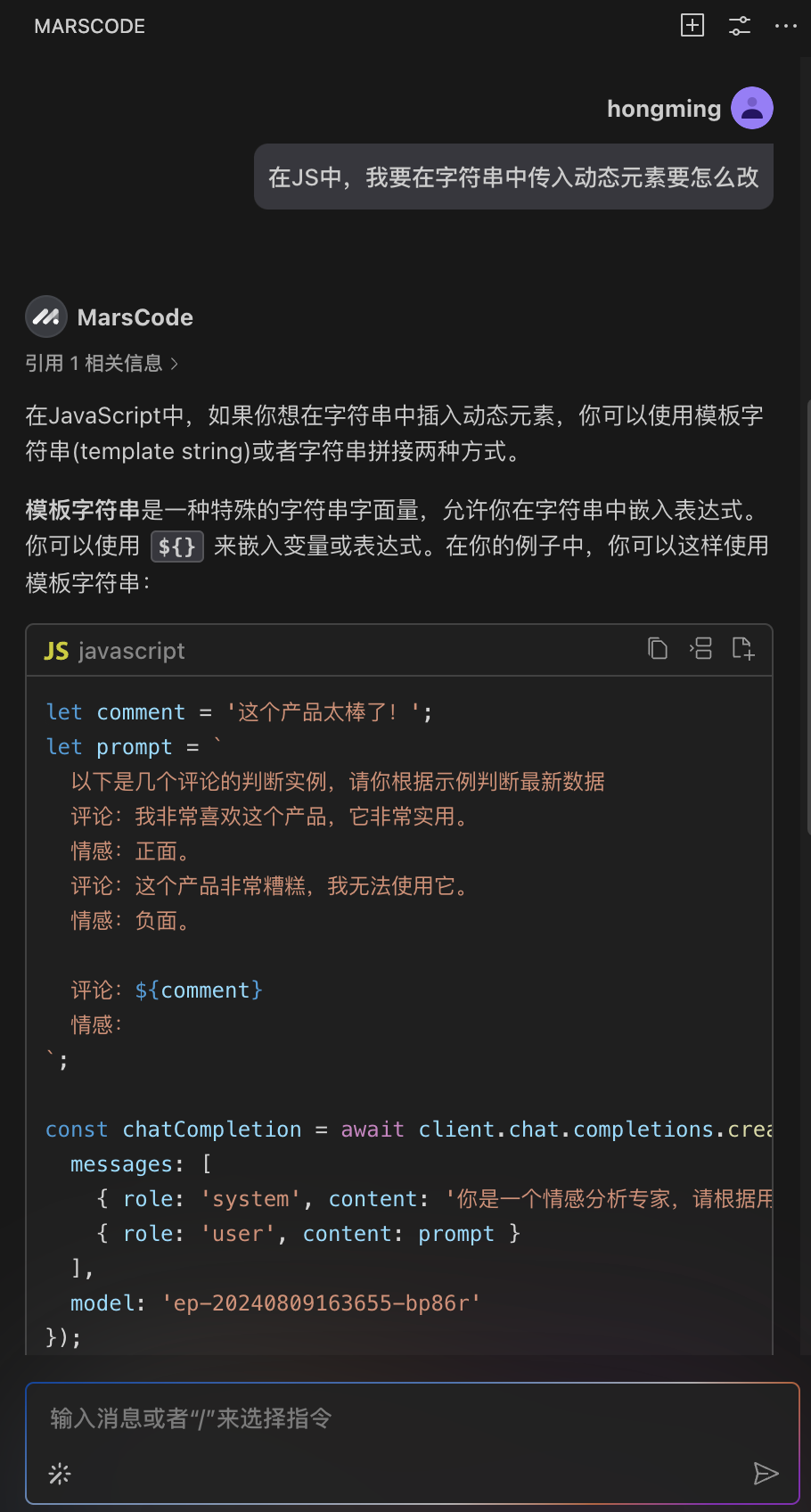Viewport: 811px width, 1512px height.
Task: Insert the code at cursor icon
Action: pyautogui.click(x=700, y=648)
